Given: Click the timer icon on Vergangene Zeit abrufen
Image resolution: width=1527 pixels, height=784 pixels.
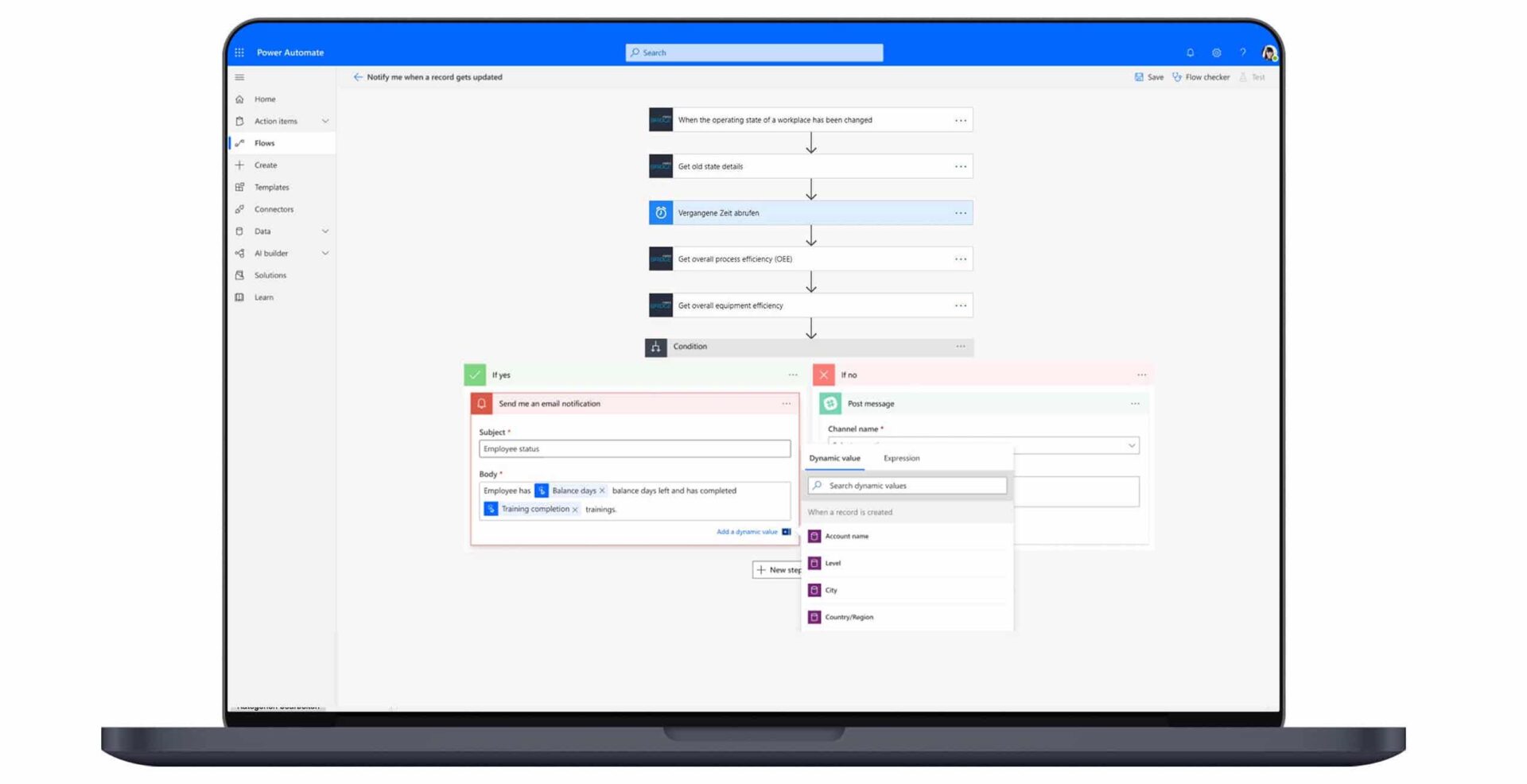Looking at the screenshot, I should click(660, 212).
